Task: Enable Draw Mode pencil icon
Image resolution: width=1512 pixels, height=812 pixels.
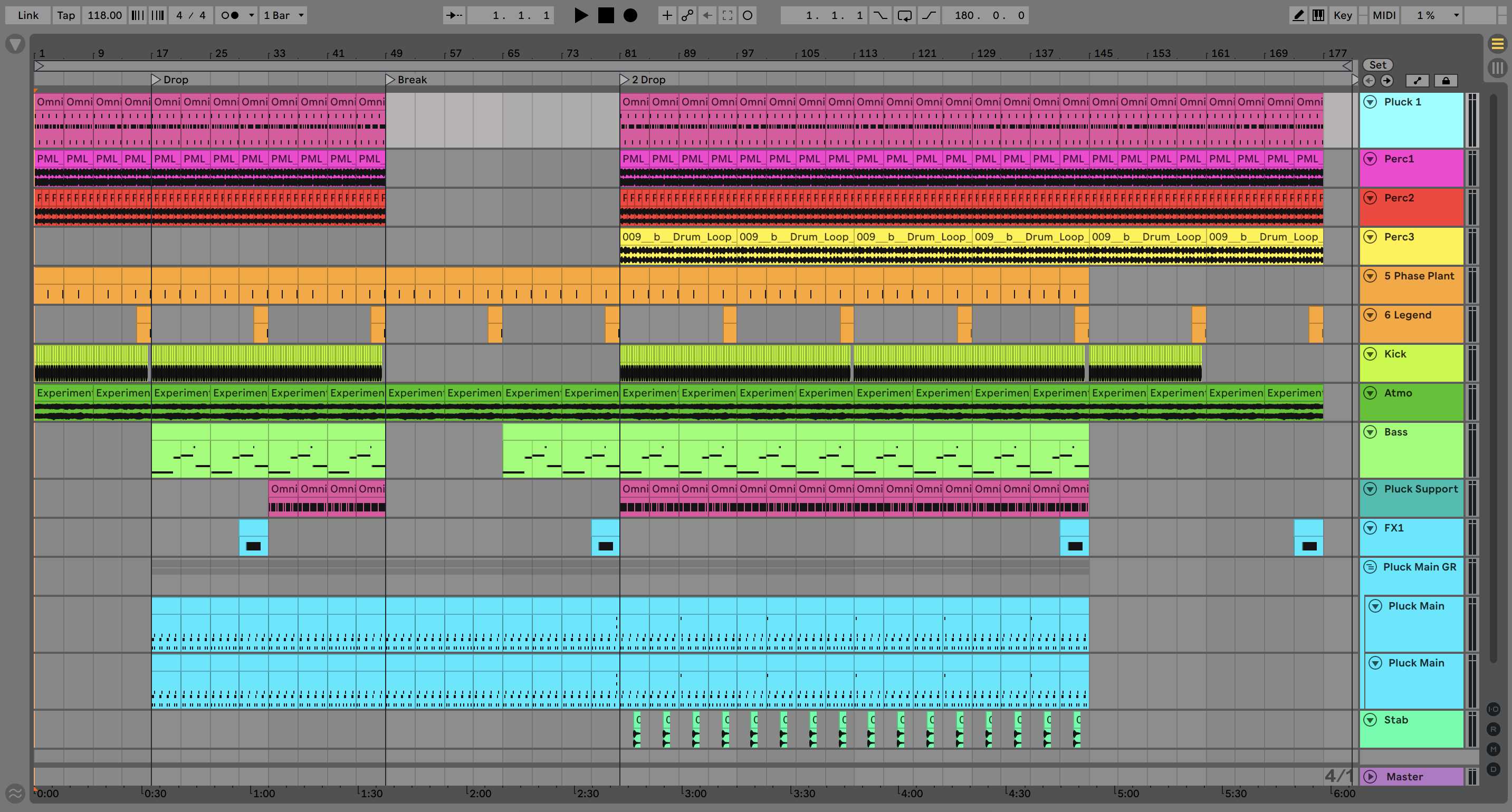Action: 1298,16
